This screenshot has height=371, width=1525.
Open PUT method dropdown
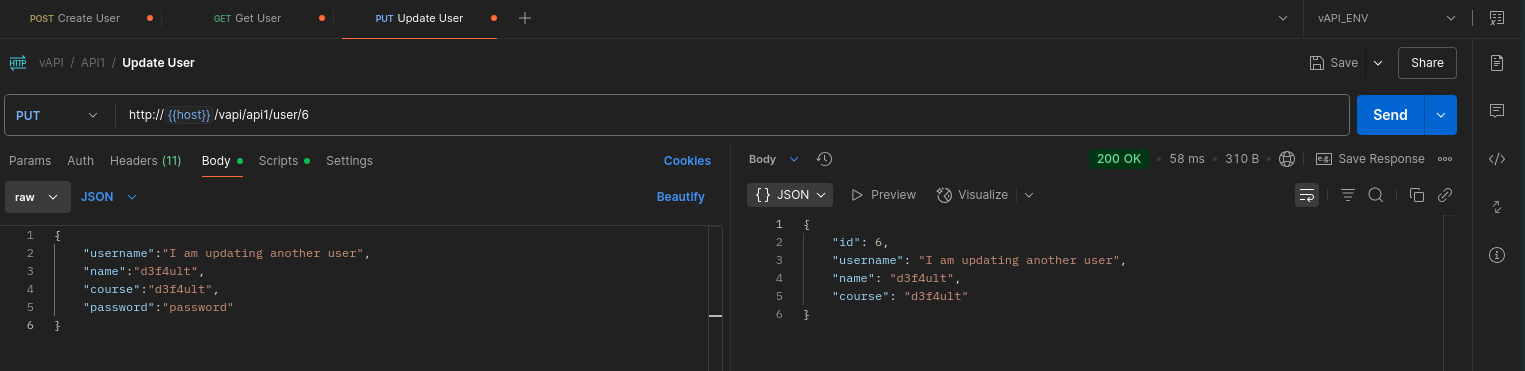(58, 115)
